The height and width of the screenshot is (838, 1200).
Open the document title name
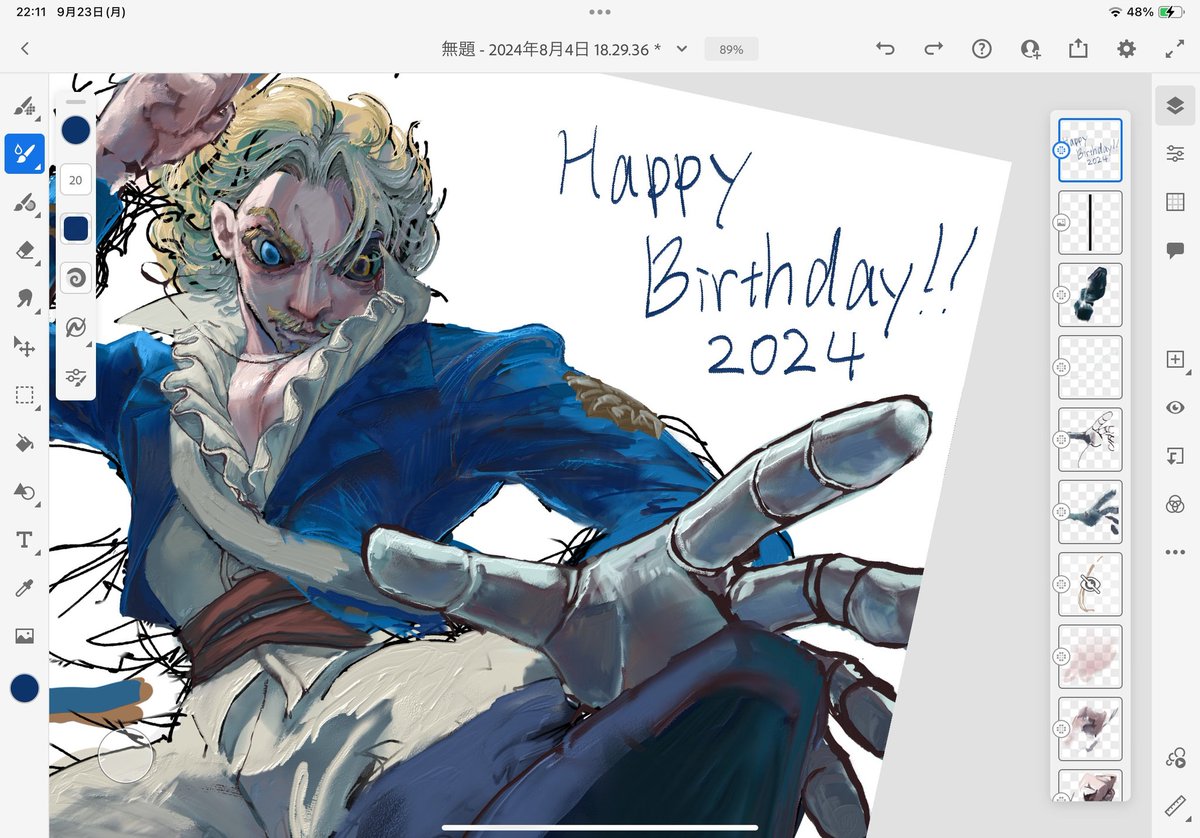click(551, 48)
